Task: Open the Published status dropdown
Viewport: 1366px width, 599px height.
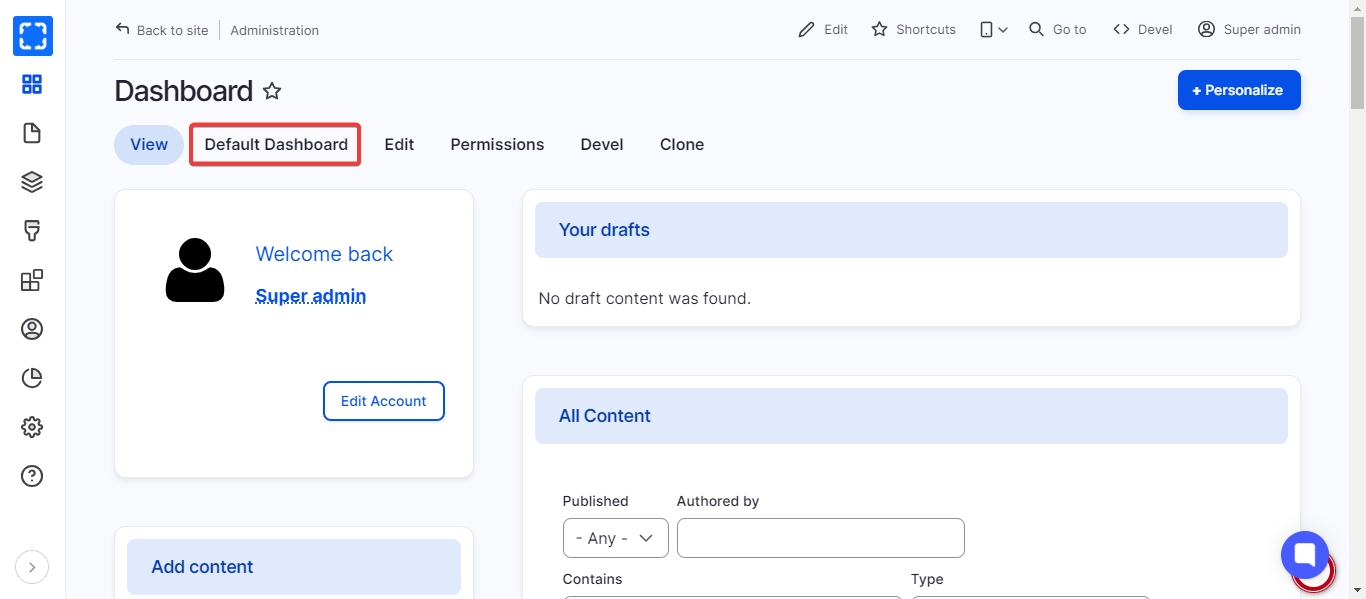Action: pos(615,538)
